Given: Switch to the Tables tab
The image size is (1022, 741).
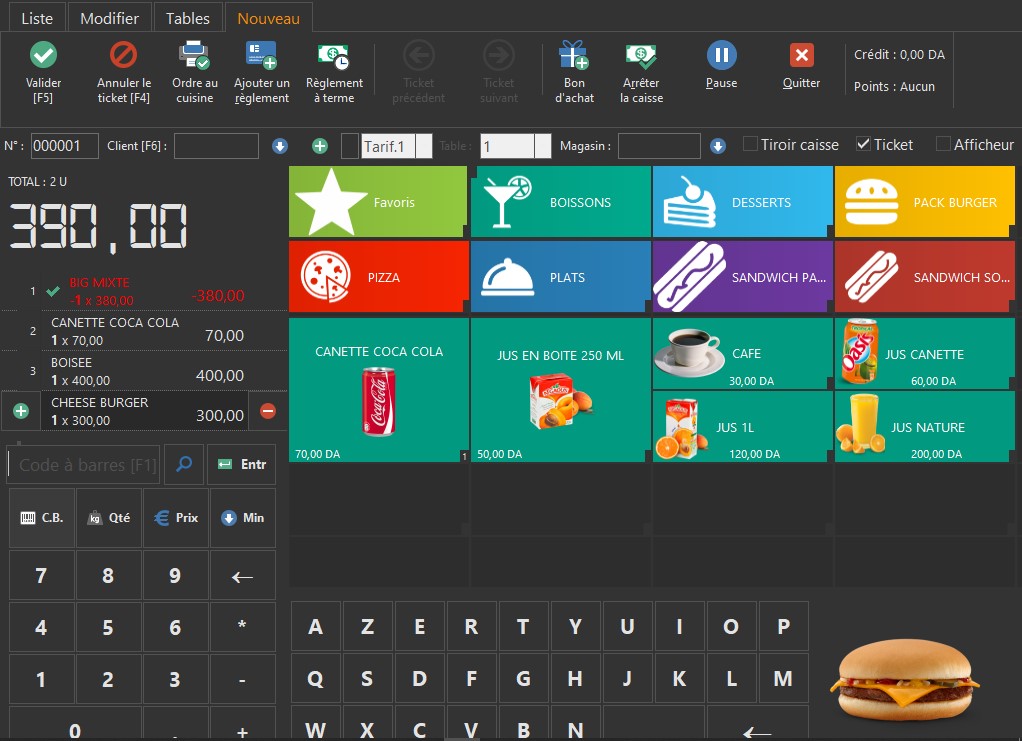Looking at the screenshot, I should click(188, 18).
